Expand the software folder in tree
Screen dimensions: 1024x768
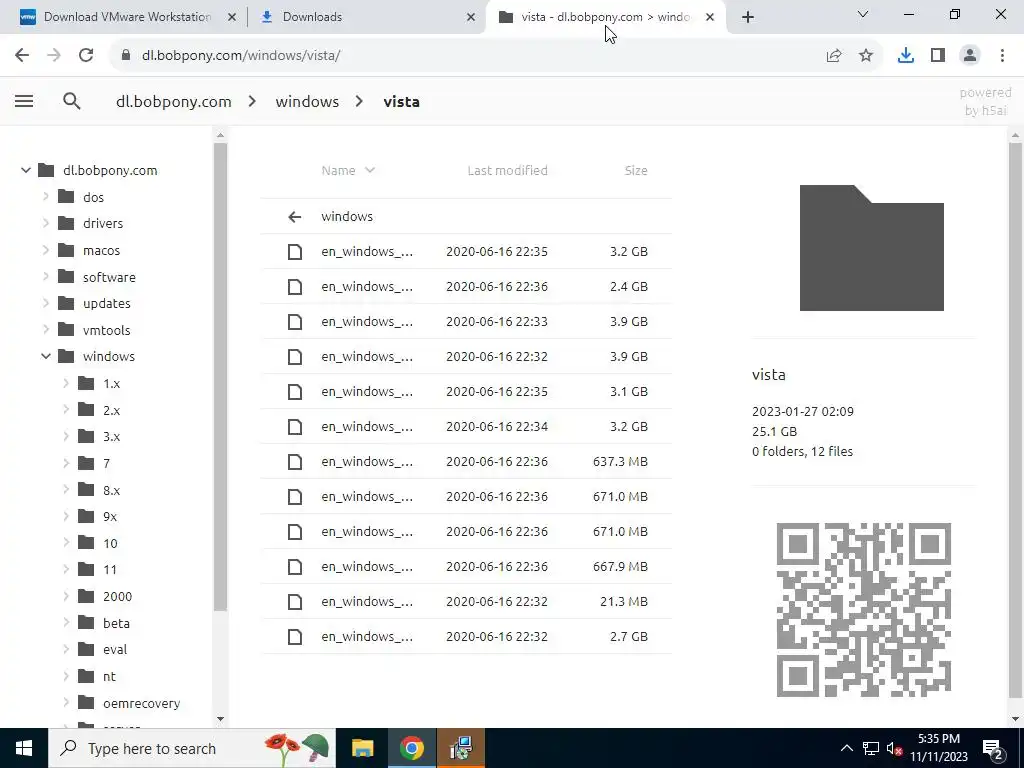46,277
